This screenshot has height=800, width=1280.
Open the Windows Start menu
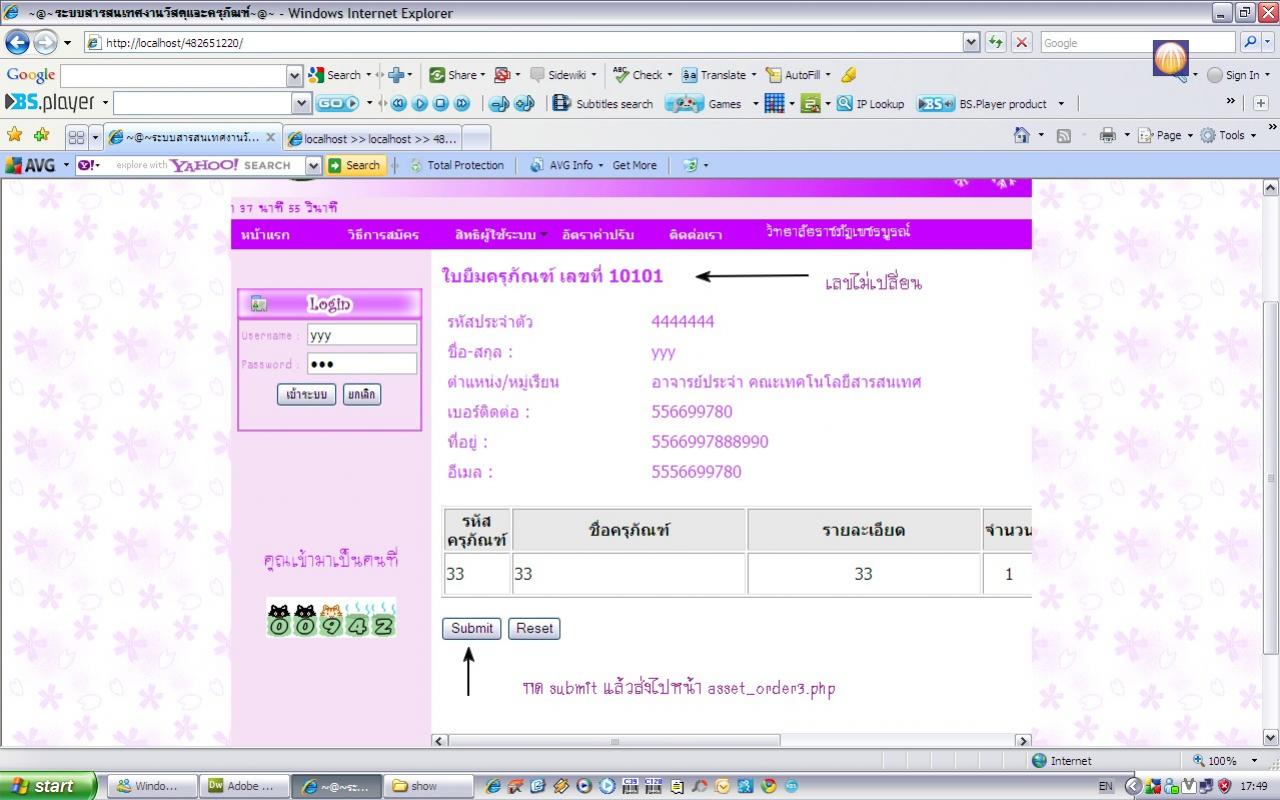(x=48, y=786)
